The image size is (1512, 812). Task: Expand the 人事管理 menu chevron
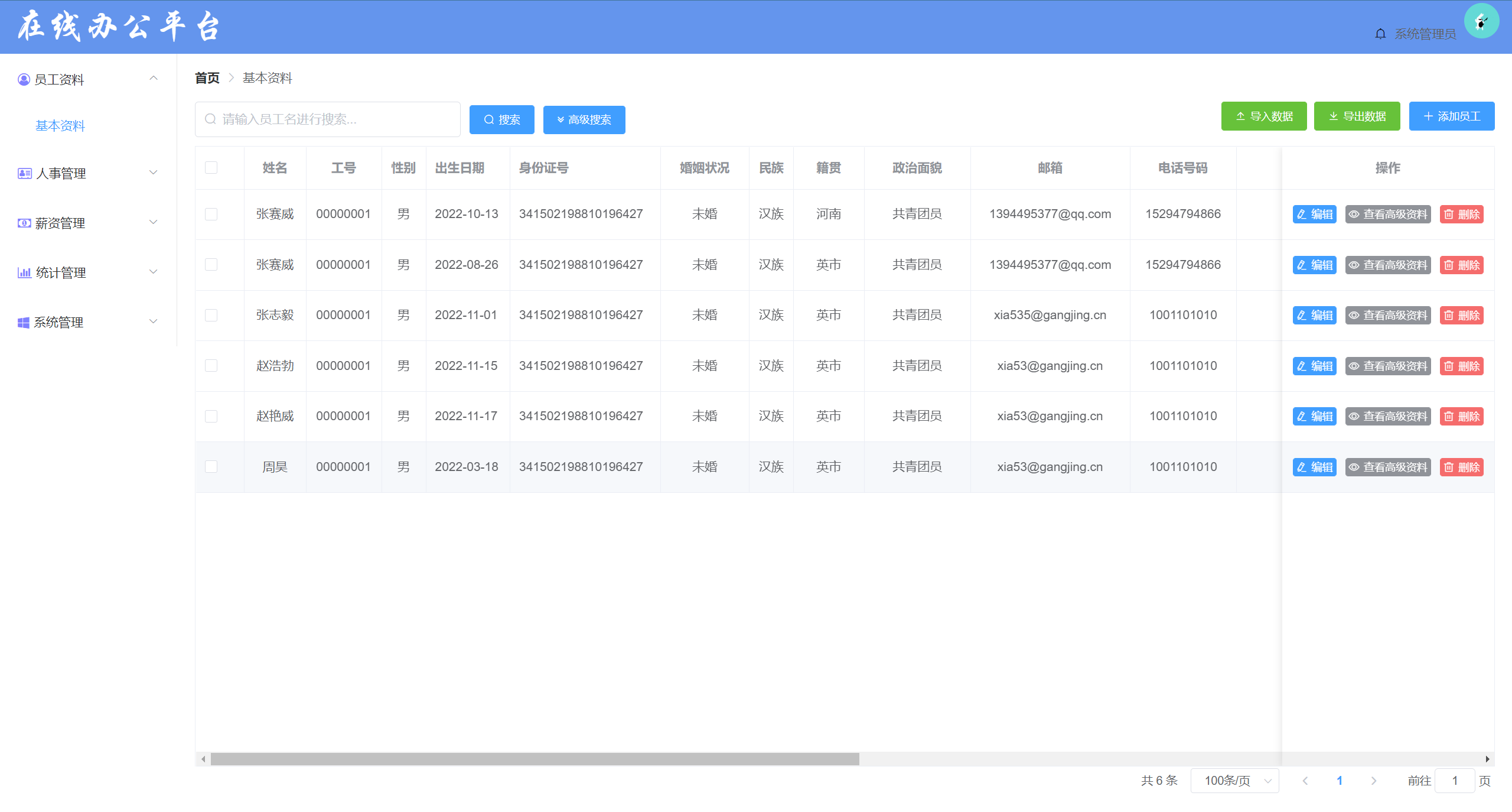[x=154, y=173]
